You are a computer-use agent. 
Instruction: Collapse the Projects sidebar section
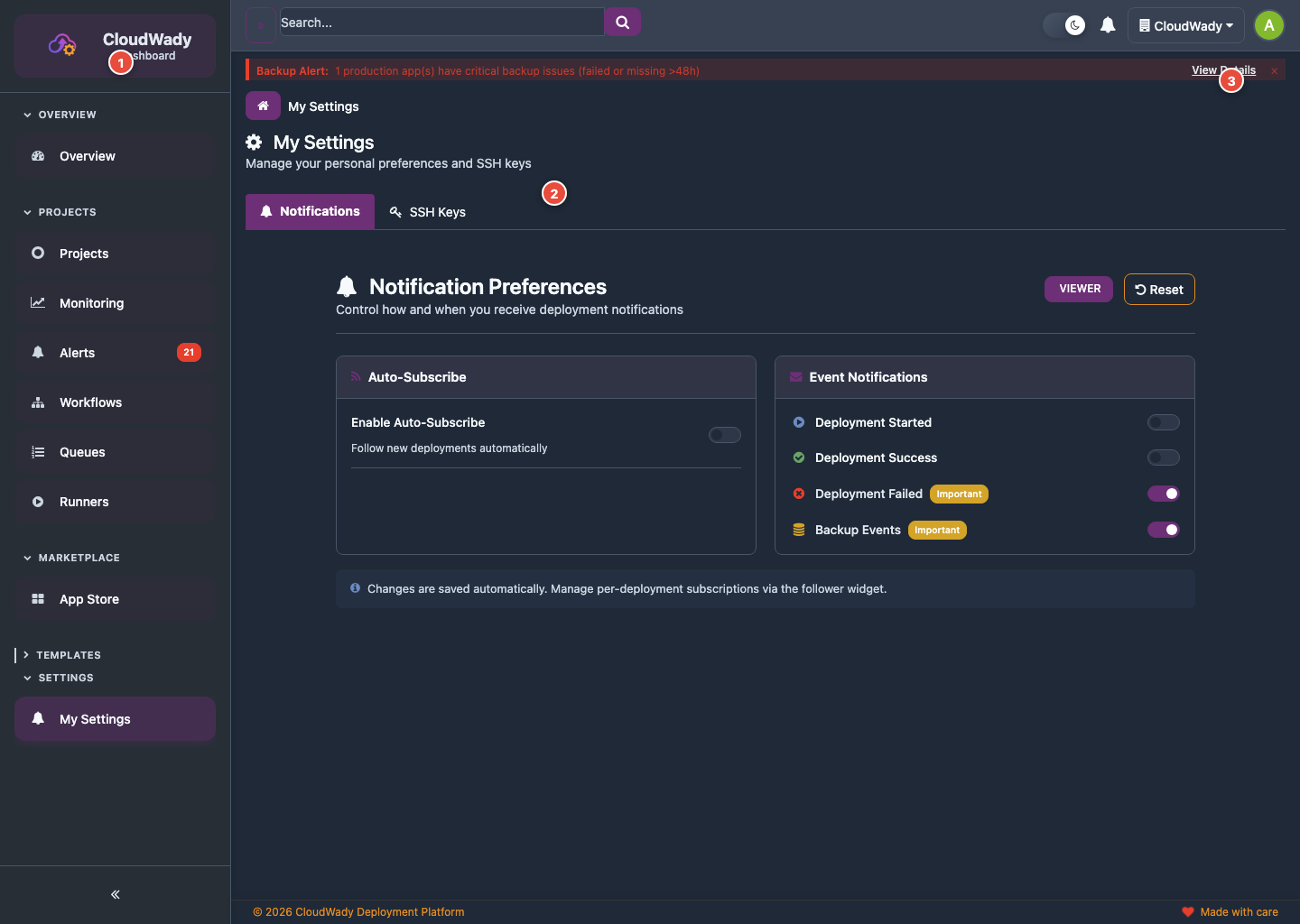(66, 212)
